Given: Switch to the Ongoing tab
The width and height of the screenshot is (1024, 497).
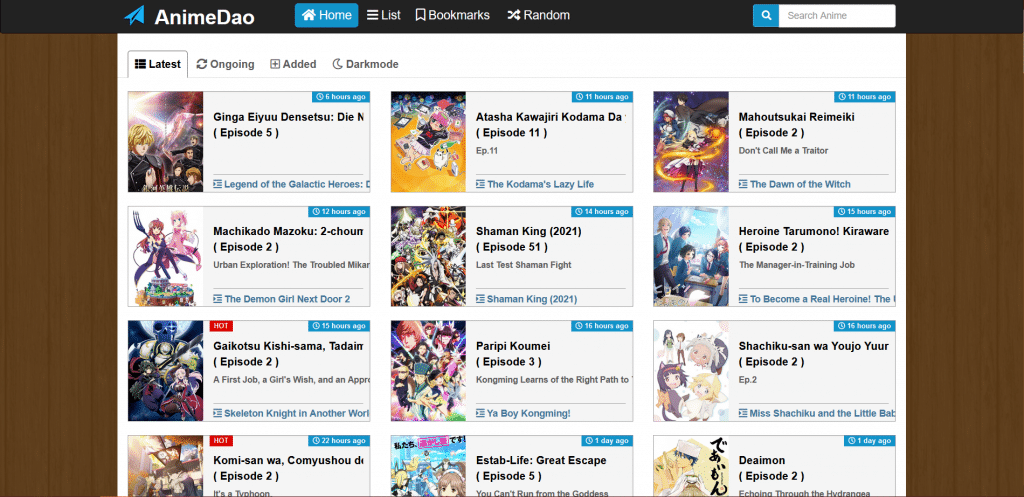Looking at the screenshot, I should tap(225, 64).
